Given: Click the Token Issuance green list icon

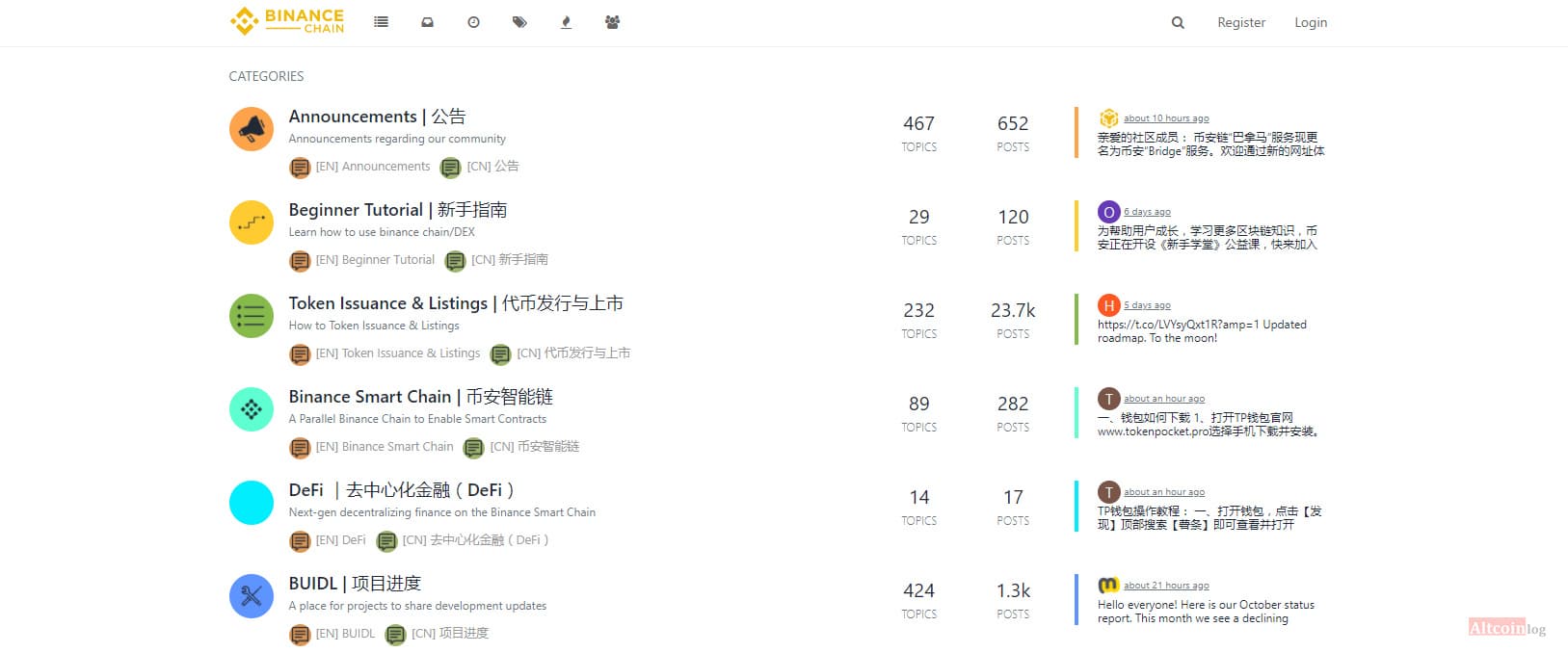Looking at the screenshot, I should pos(252,316).
